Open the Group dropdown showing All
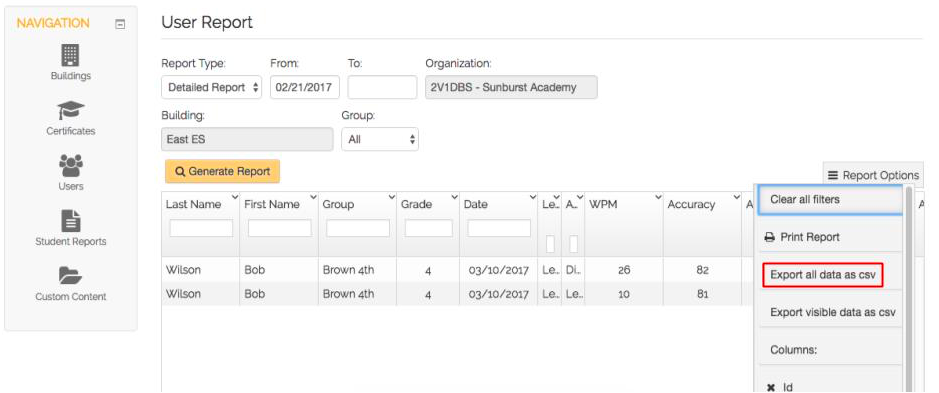The height and width of the screenshot is (393, 939). click(x=380, y=139)
